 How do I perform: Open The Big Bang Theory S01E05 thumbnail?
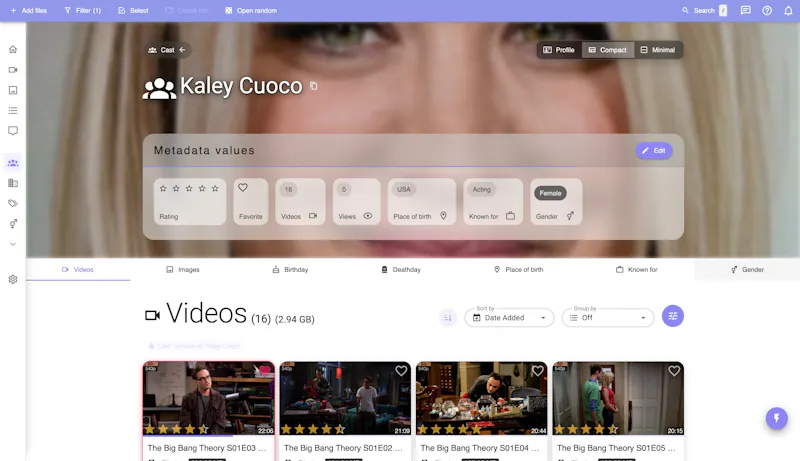coord(618,398)
